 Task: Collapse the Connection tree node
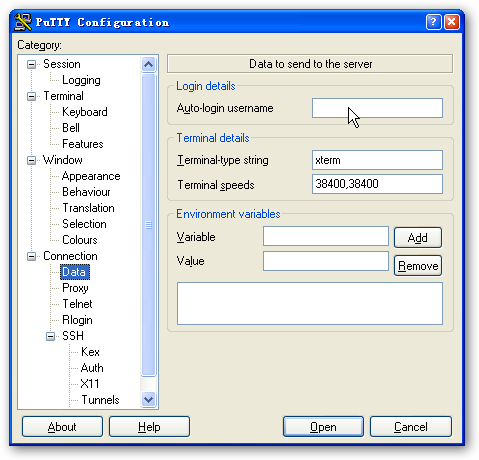click(31, 256)
